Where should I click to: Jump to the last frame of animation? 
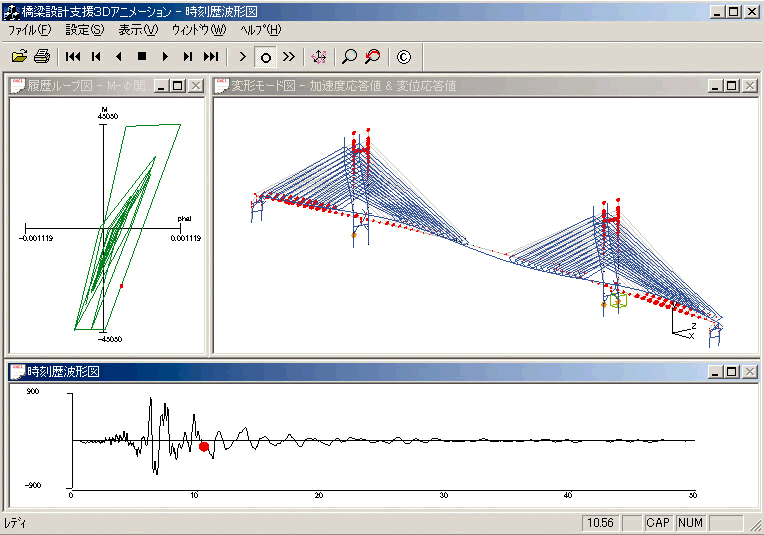[x=211, y=57]
